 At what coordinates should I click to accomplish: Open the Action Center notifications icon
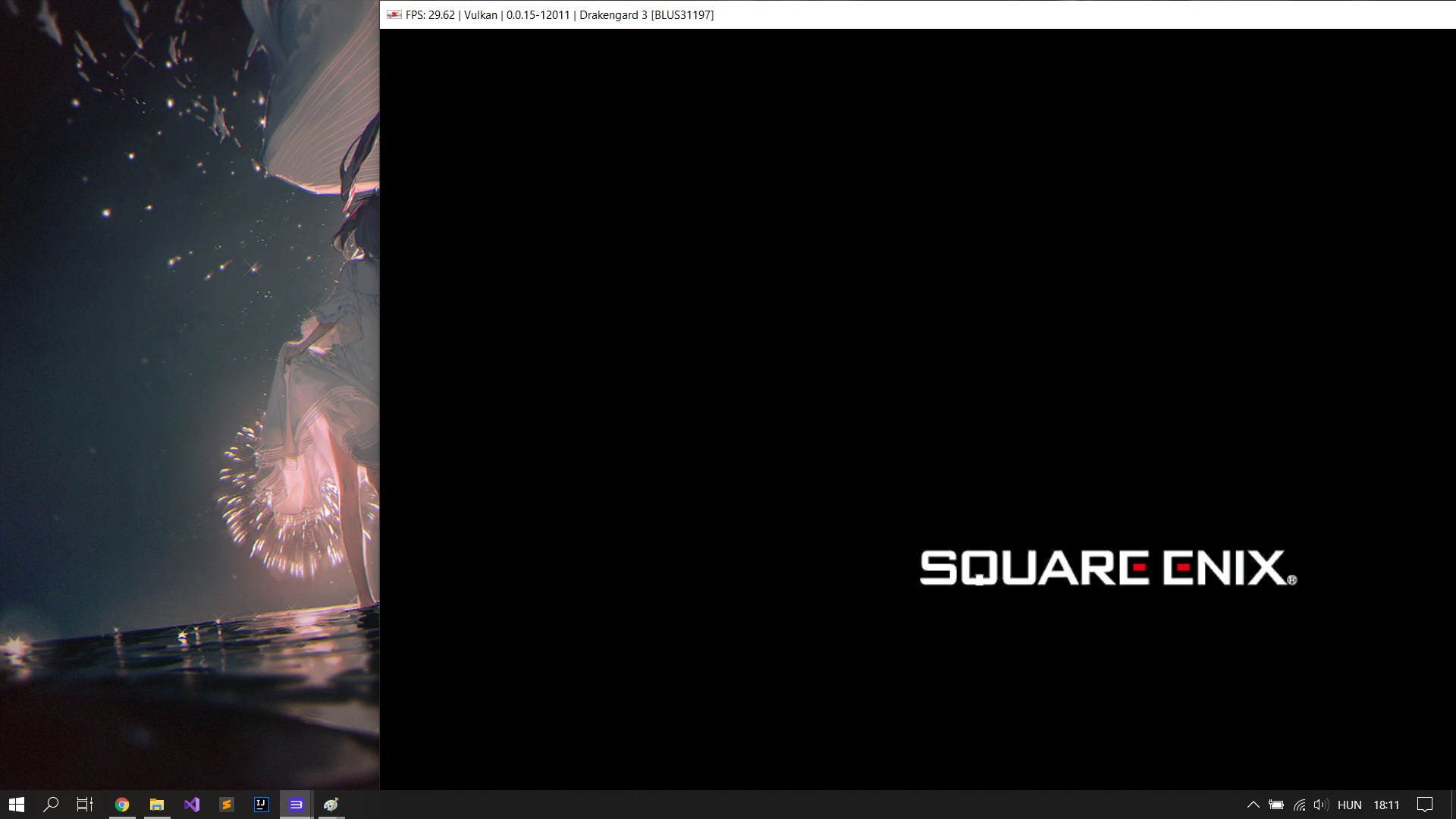[x=1425, y=805]
